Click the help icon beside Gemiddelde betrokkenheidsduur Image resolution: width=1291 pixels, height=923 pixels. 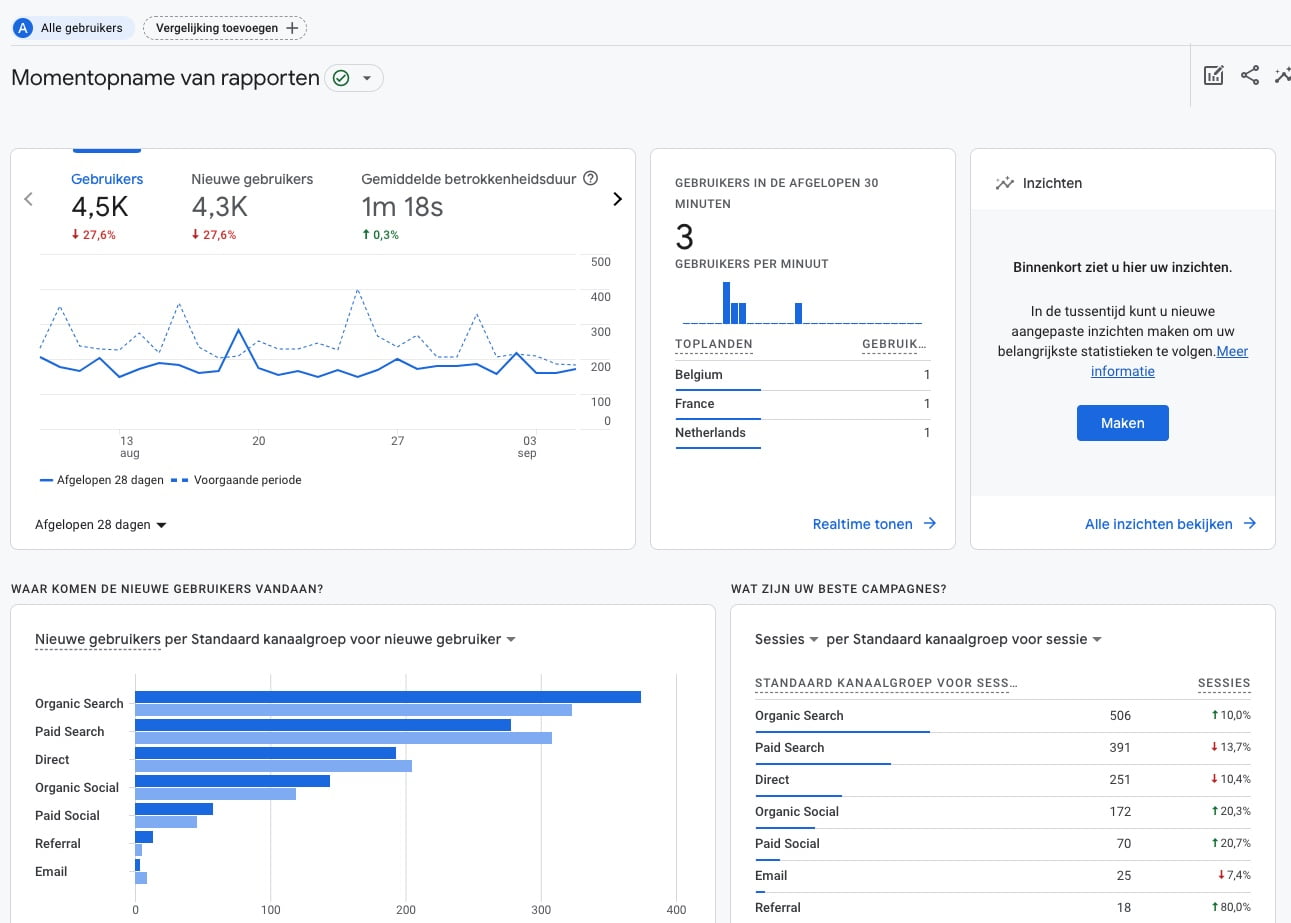(590, 179)
